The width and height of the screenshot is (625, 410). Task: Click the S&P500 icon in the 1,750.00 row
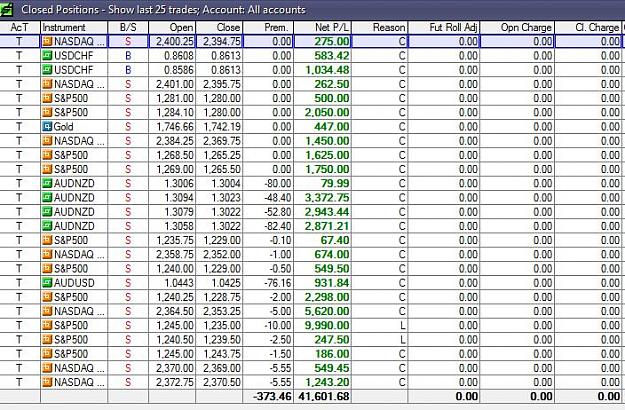click(47, 169)
